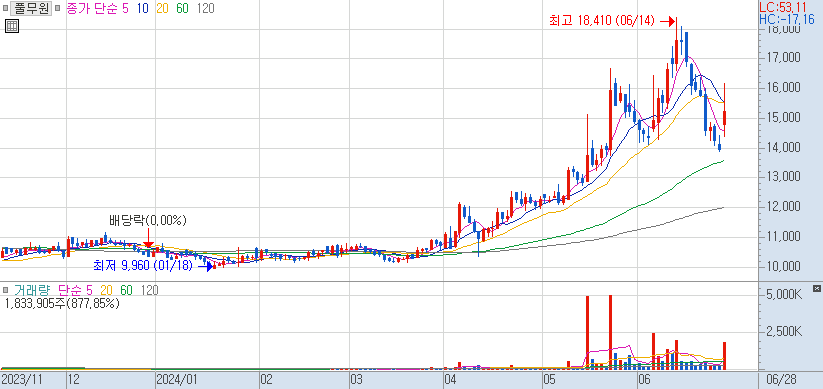Select the gray 120 volume MA label
The image size is (823, 389).
point(150,290)
